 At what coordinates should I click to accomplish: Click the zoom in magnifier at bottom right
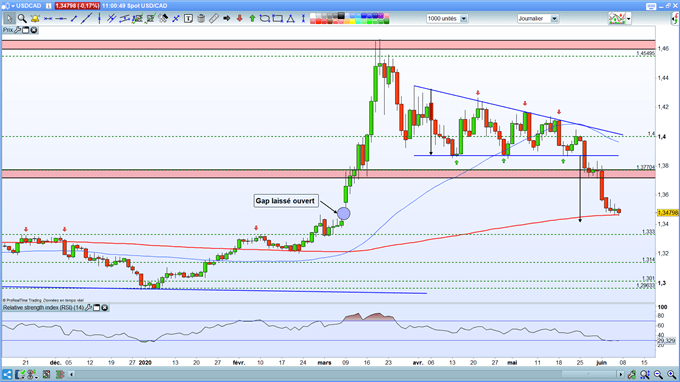click(x=672, y=374)
